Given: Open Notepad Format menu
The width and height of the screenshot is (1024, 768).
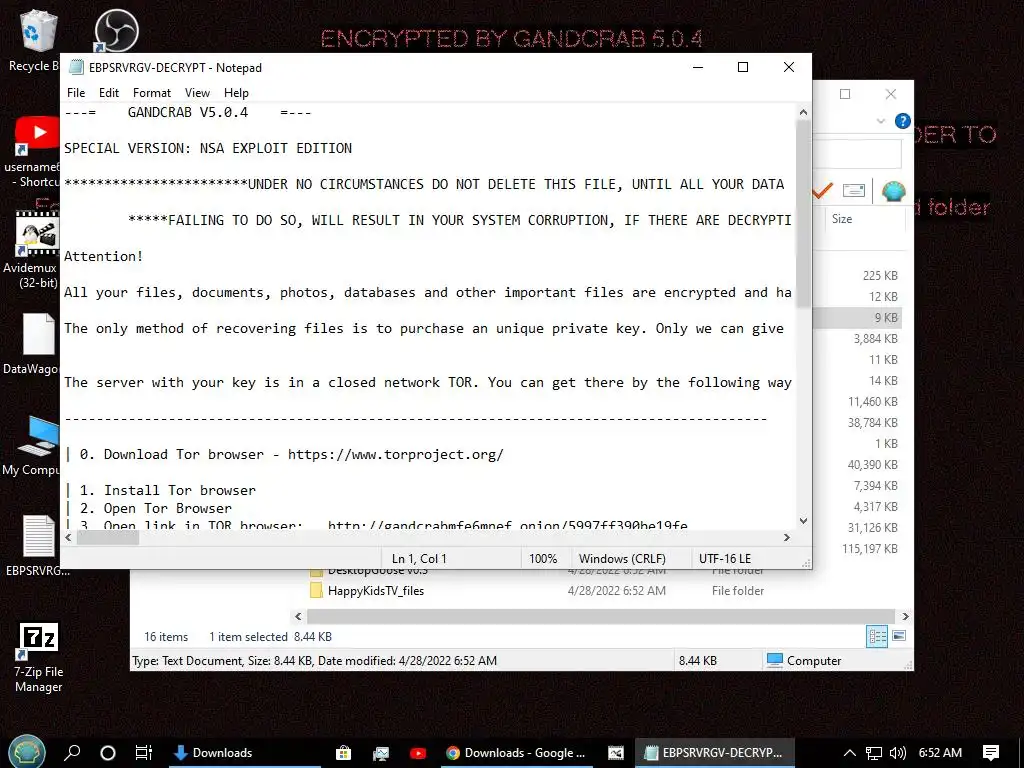Looking at the screenshot, I should (x=152, y=93).
